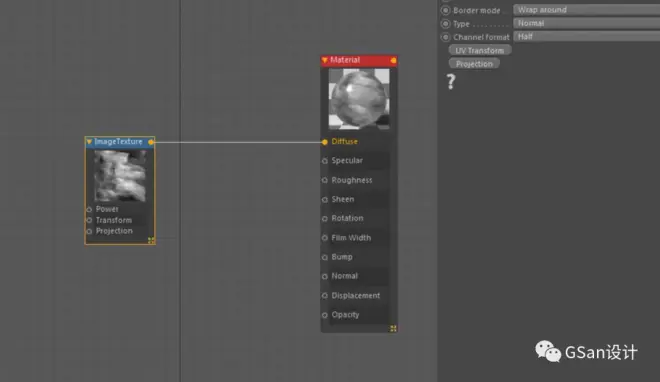Image resolution: width=660 pixels, height=382 pixels.
Task: Click the Projection input pin on ImageTexture
Action: click(89, 231)
